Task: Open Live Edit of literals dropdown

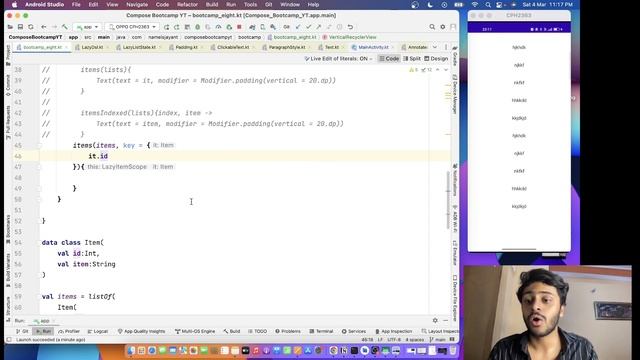Action: [x=338, y=59]
